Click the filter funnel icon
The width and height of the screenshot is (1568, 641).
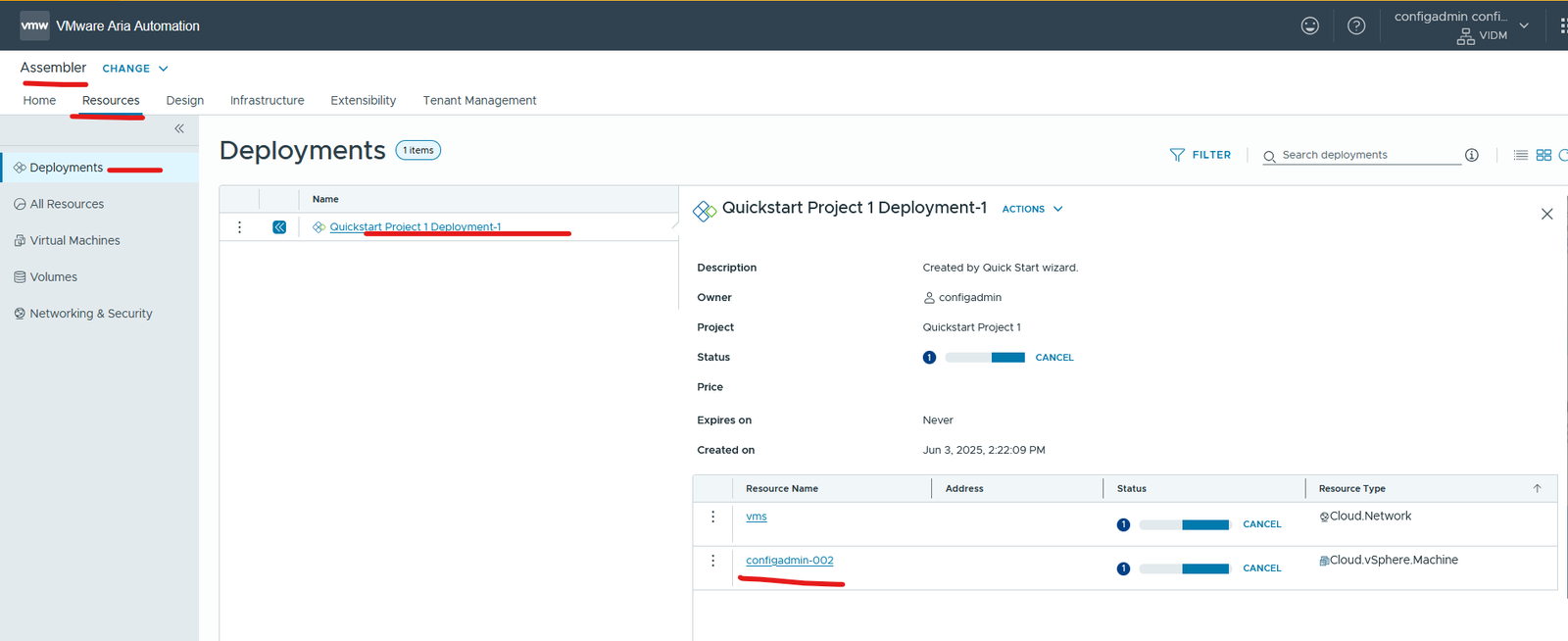tap(1177, 155)
